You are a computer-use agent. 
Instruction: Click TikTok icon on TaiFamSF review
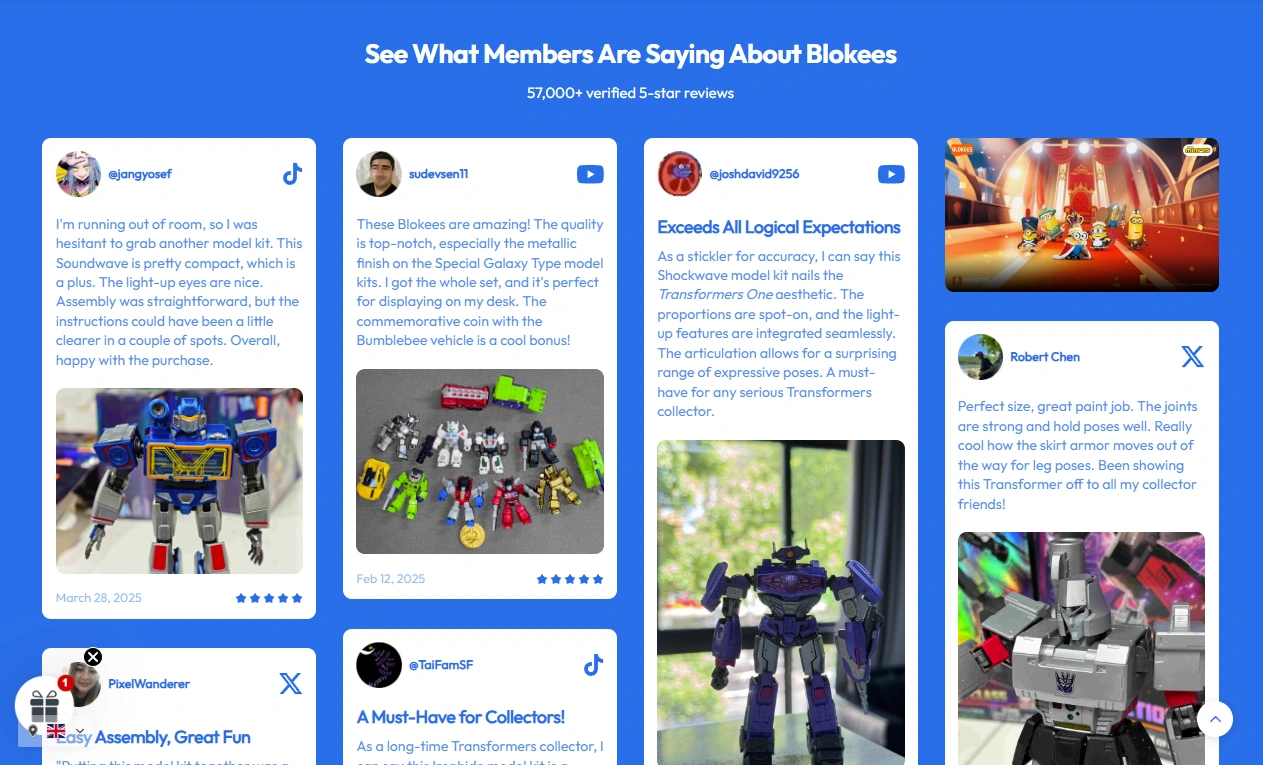pos(593,665)
